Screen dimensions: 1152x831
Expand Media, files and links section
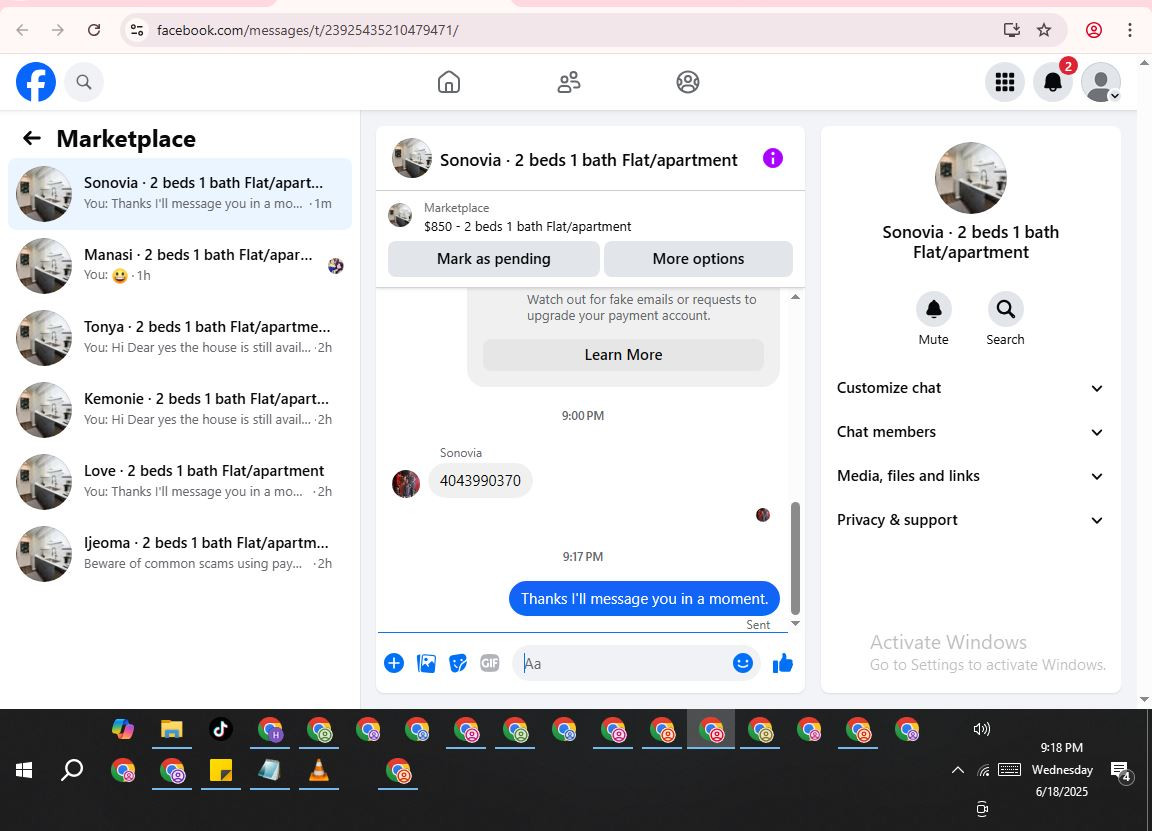[970, 476]
